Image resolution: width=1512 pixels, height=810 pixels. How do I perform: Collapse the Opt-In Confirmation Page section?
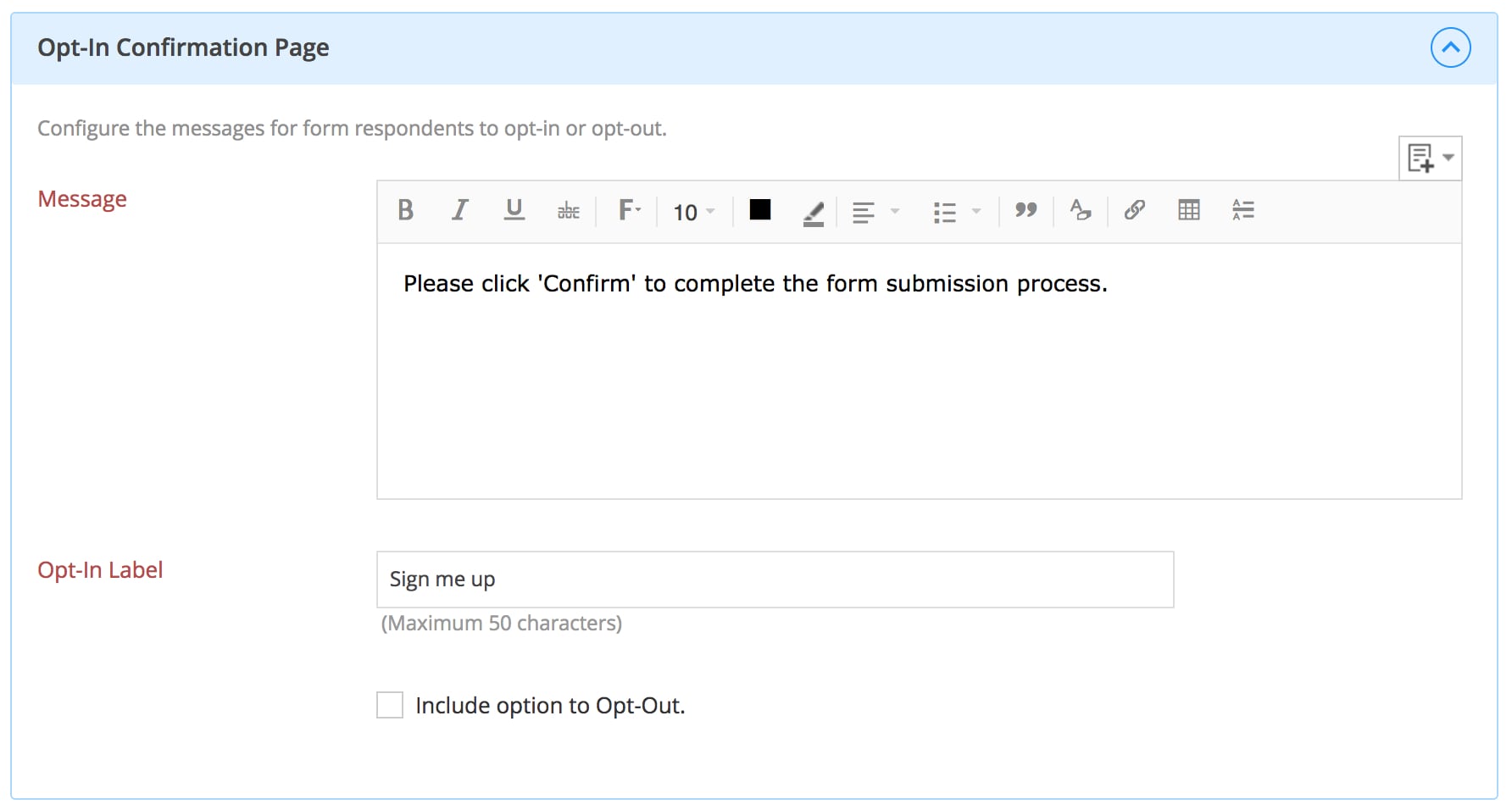tap(1450, 47)
